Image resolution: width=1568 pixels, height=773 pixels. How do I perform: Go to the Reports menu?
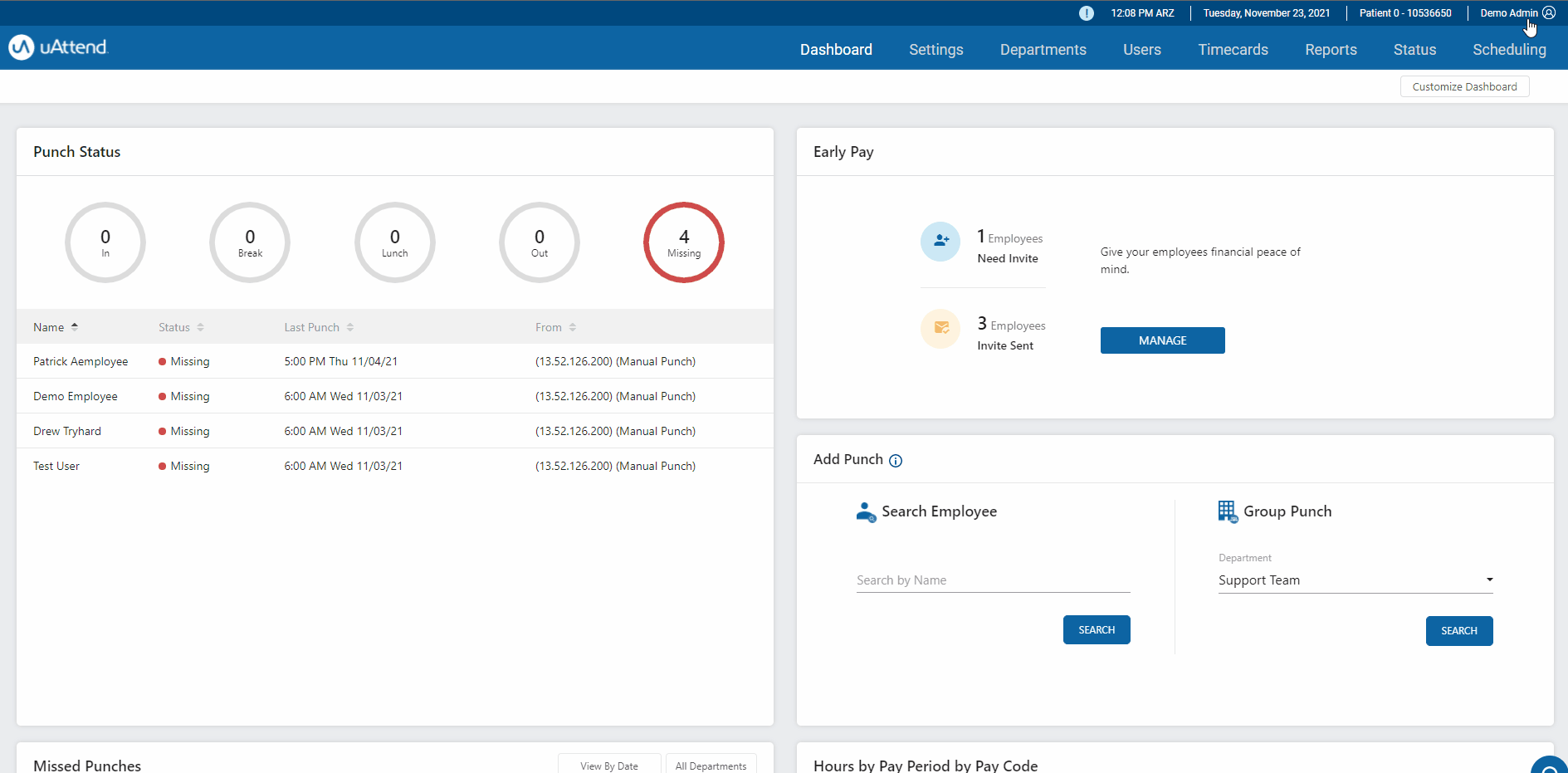pos(1331,50)
